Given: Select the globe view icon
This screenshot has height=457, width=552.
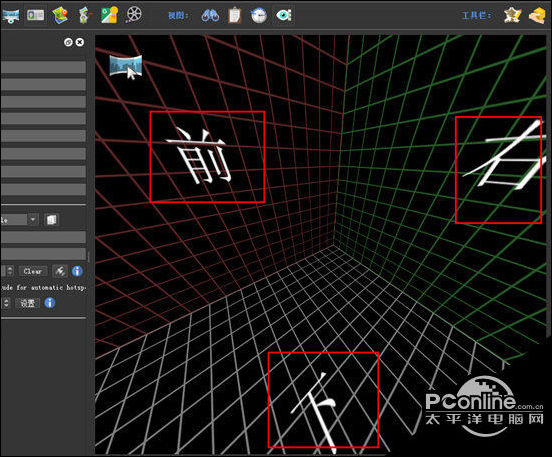Looking at the screenshot, I should coord(259,15).
